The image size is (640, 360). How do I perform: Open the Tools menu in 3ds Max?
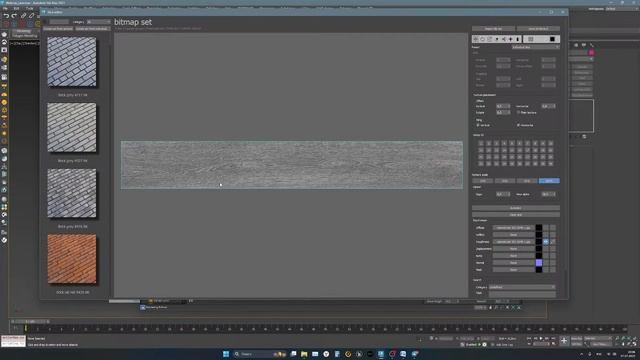(30, 8)
